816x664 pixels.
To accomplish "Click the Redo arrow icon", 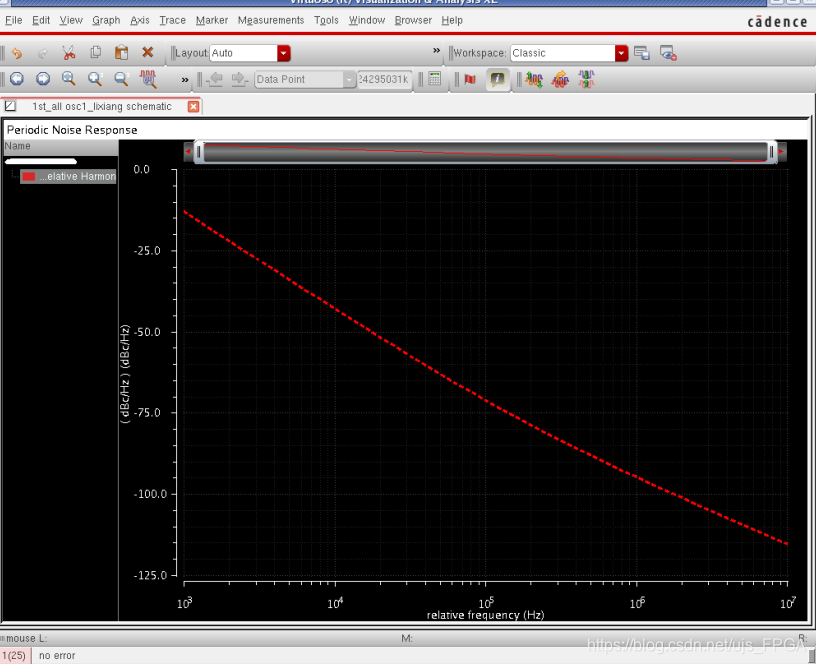I will [43, 53].
